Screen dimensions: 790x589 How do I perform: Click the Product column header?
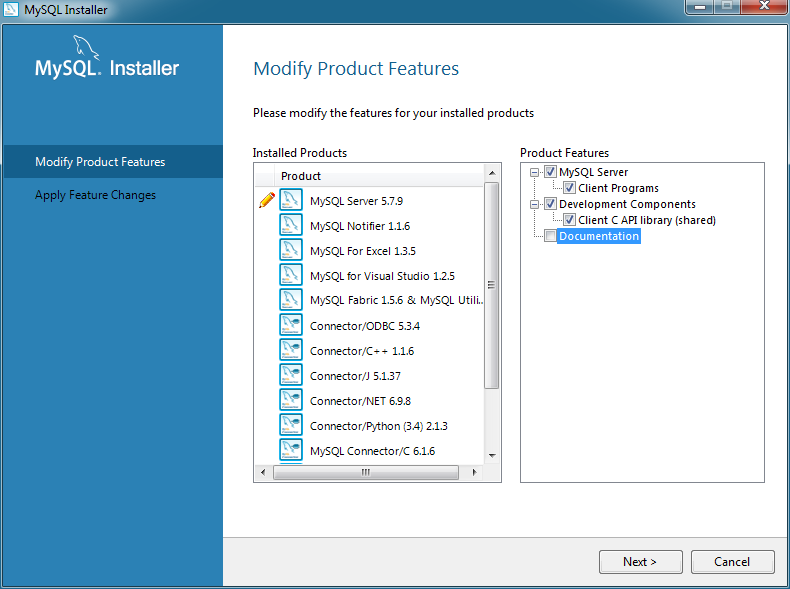[x=378, y=176]
